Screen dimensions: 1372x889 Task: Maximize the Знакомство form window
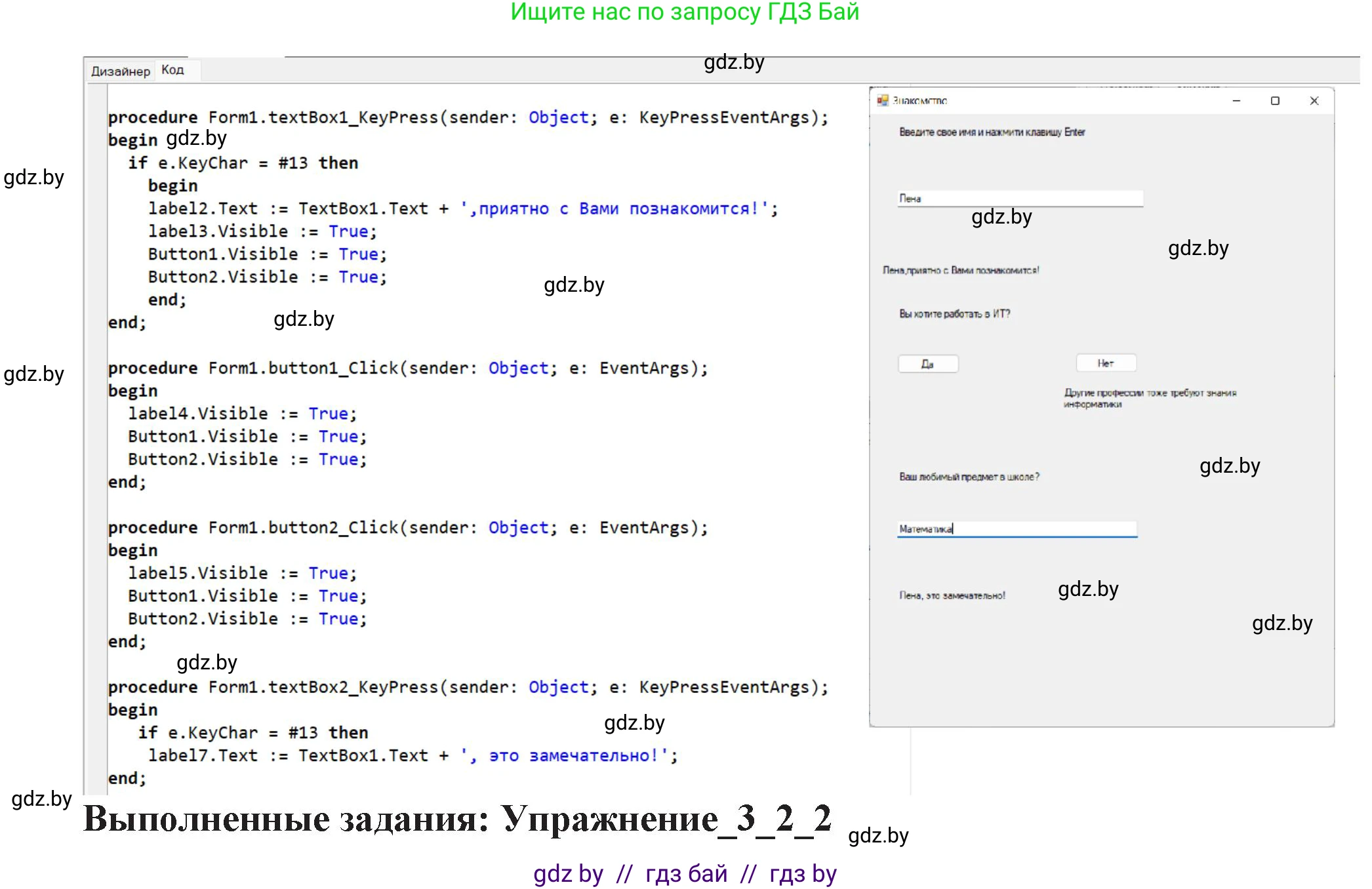(1275, 100)
